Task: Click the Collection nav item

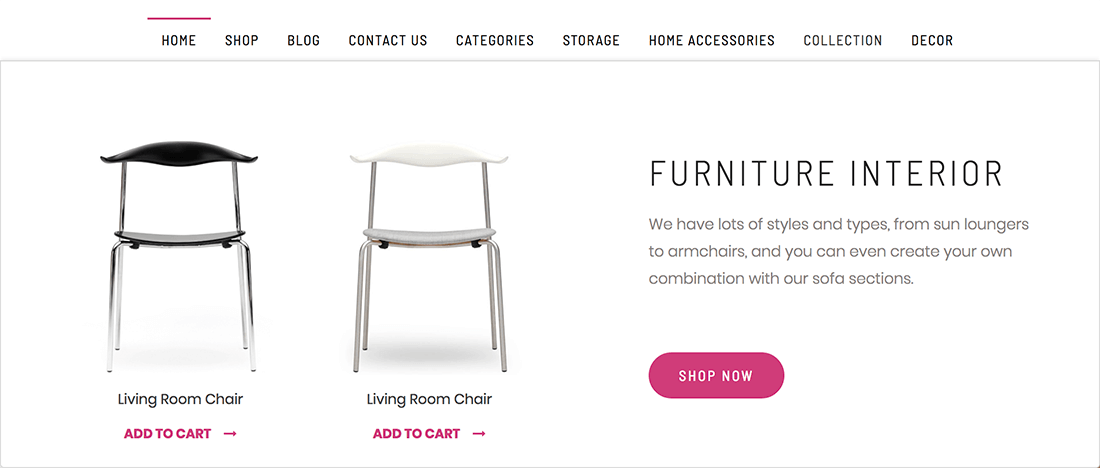Action: (842, 41)
